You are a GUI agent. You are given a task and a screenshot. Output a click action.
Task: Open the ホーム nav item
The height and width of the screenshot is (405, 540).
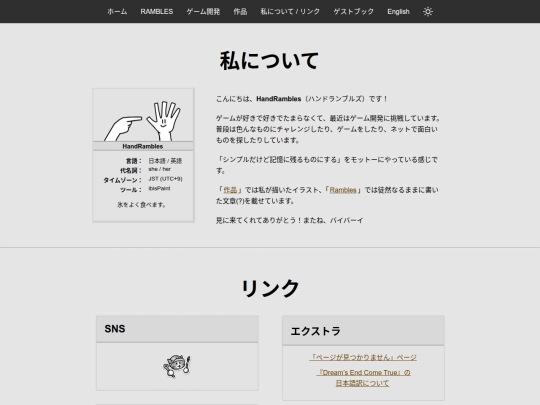pos(117,12)
